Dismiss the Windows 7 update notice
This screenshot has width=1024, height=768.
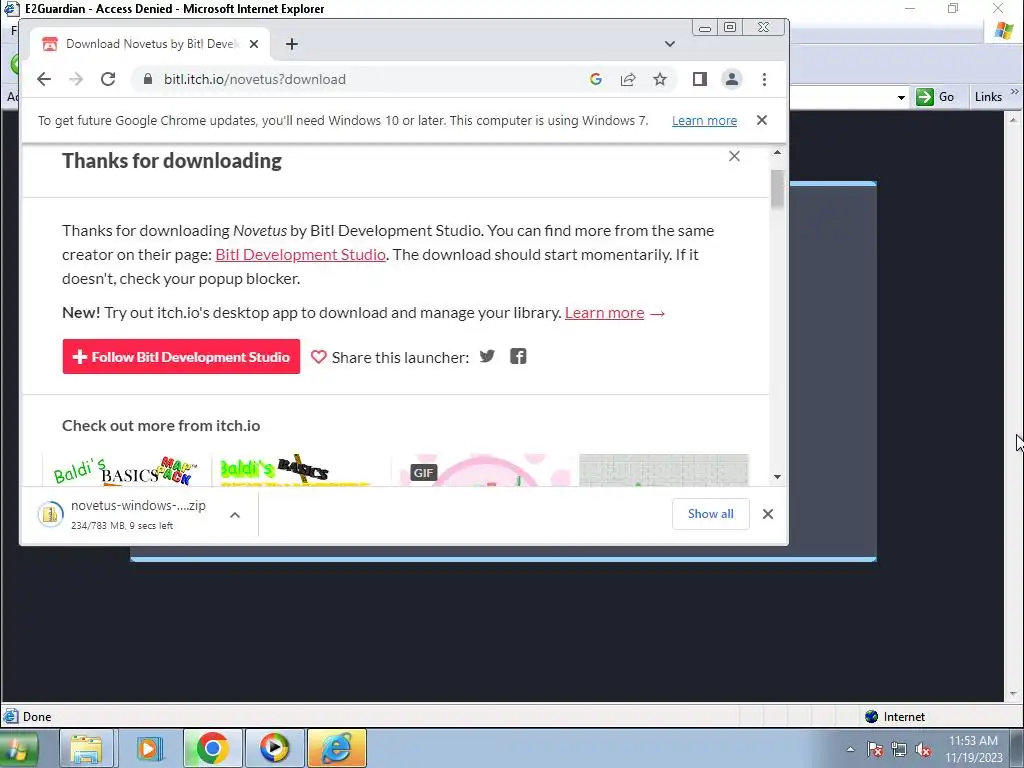click(x=761, y=120)
